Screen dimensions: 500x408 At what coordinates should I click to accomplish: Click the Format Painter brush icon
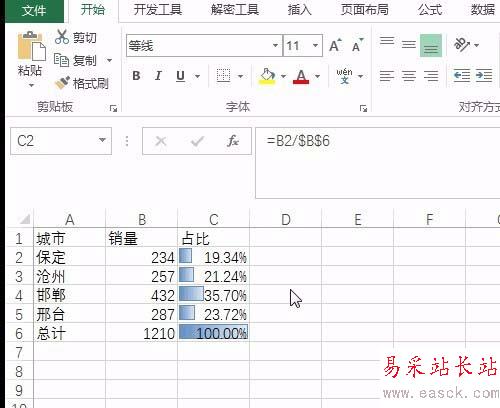point(62,83)
